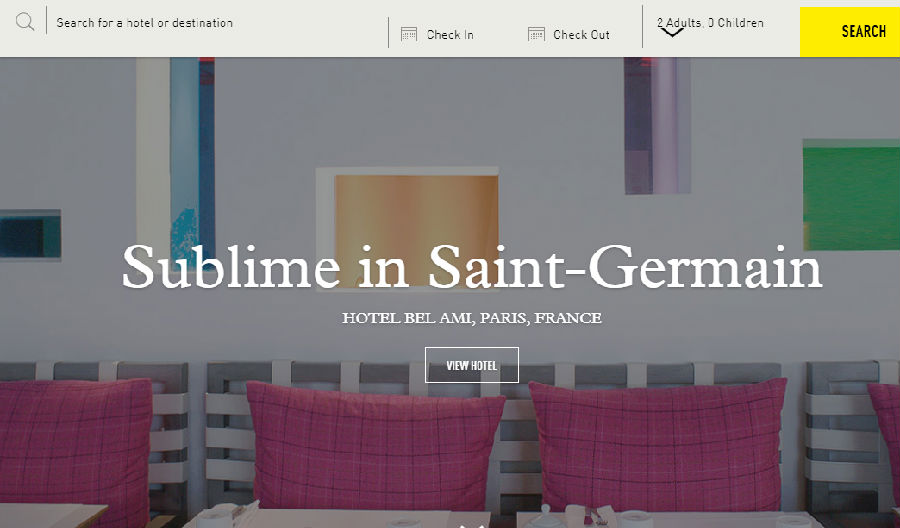This screenshot has width=900, height=528.
Task: Click the leftmost pink cushion in photo
Action: [75, 441]
